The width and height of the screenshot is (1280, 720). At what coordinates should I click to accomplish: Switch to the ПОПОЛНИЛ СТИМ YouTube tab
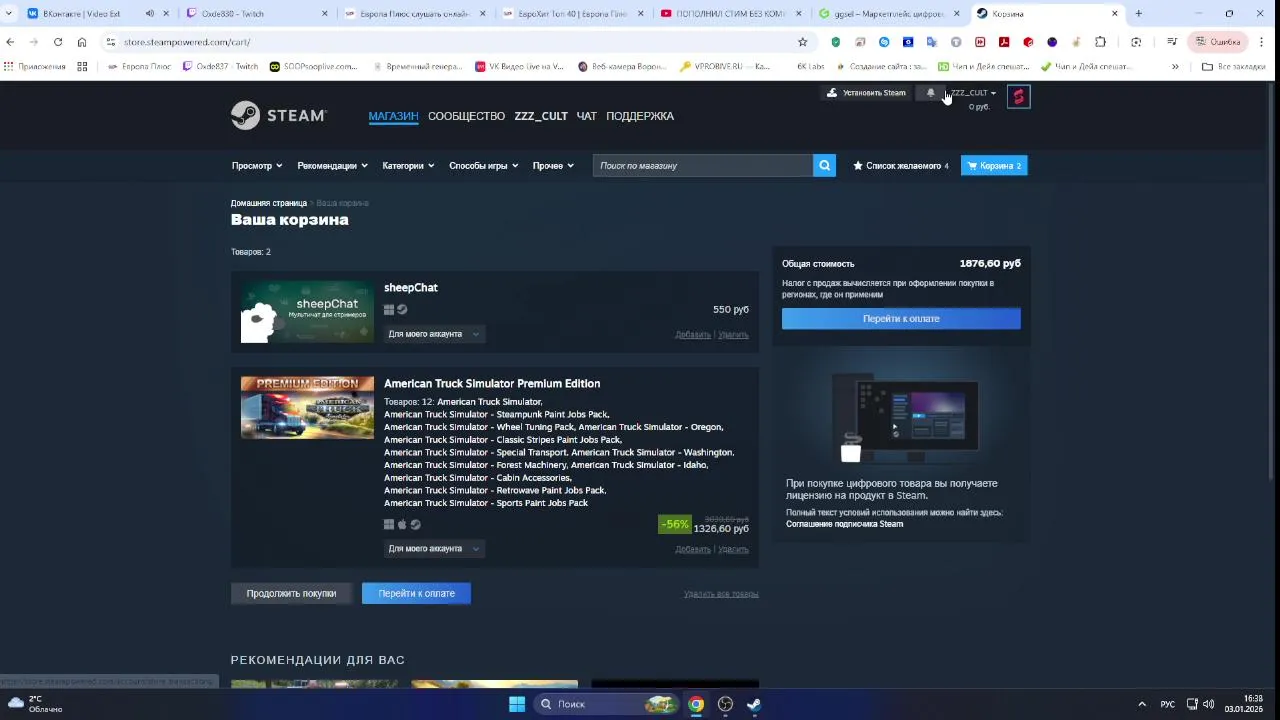[730, 14]
